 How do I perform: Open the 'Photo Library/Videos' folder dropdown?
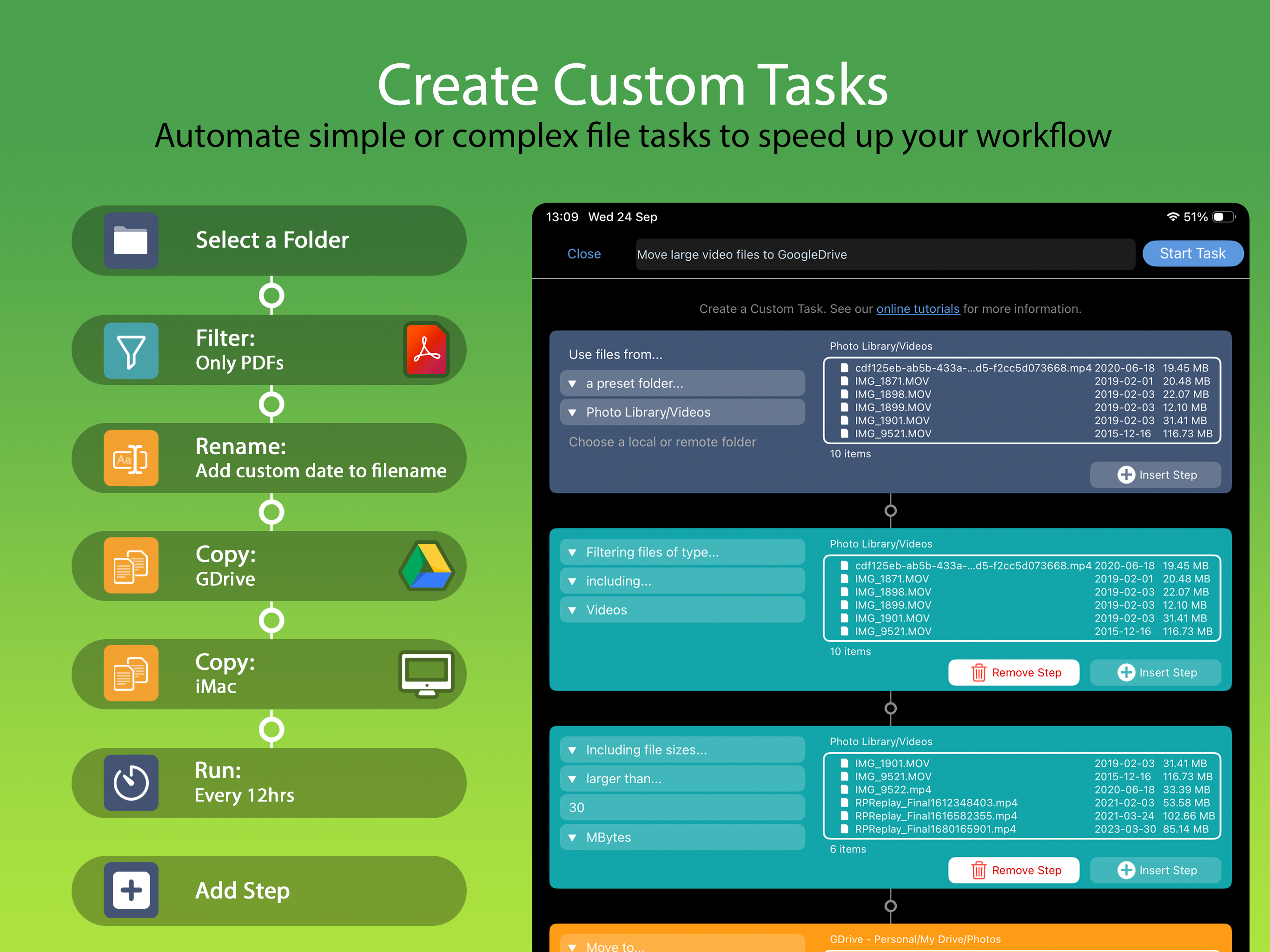click(682, 412)
